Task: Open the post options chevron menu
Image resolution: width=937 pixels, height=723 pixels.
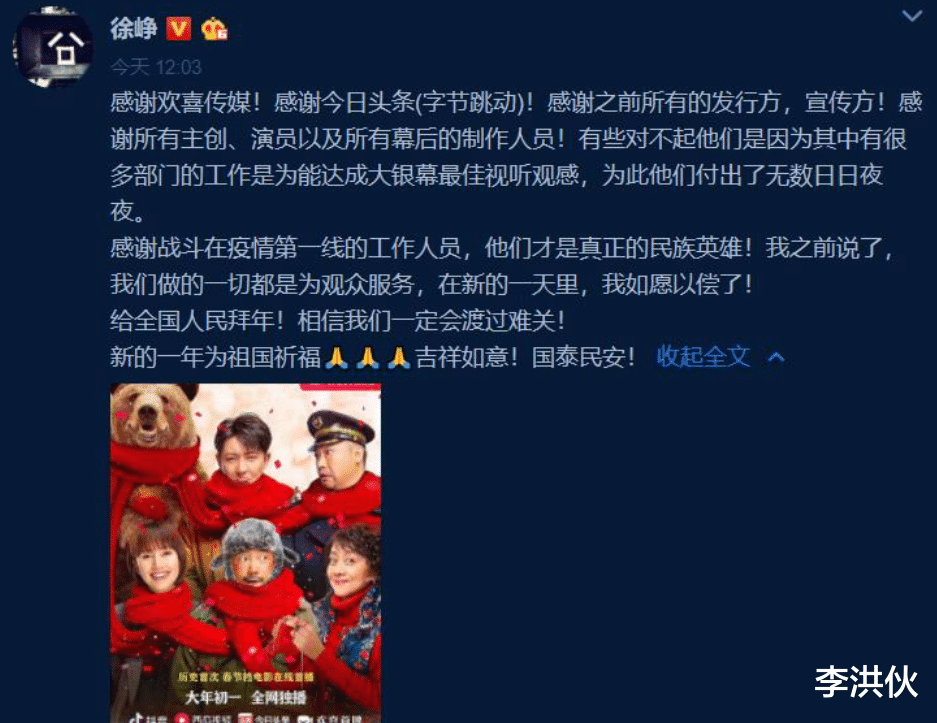Action: point(911,16)
